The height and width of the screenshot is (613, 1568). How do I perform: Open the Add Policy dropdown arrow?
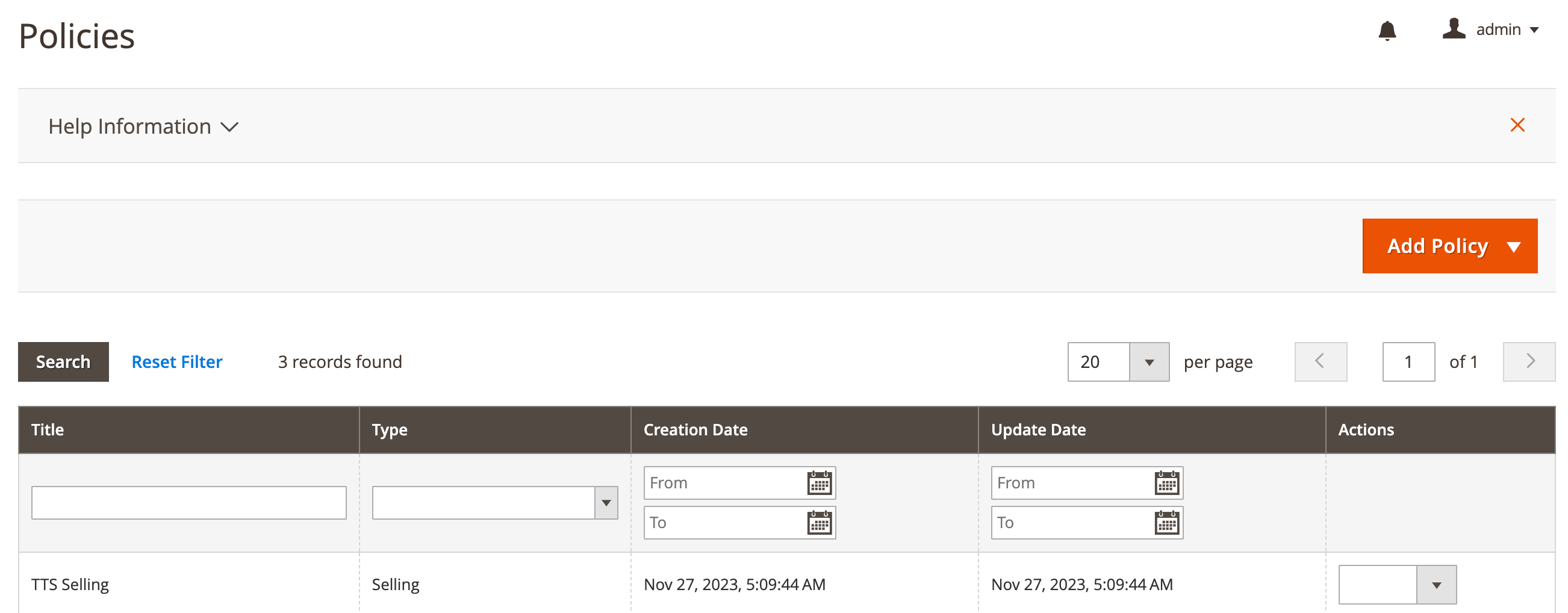click(1513, 246)
